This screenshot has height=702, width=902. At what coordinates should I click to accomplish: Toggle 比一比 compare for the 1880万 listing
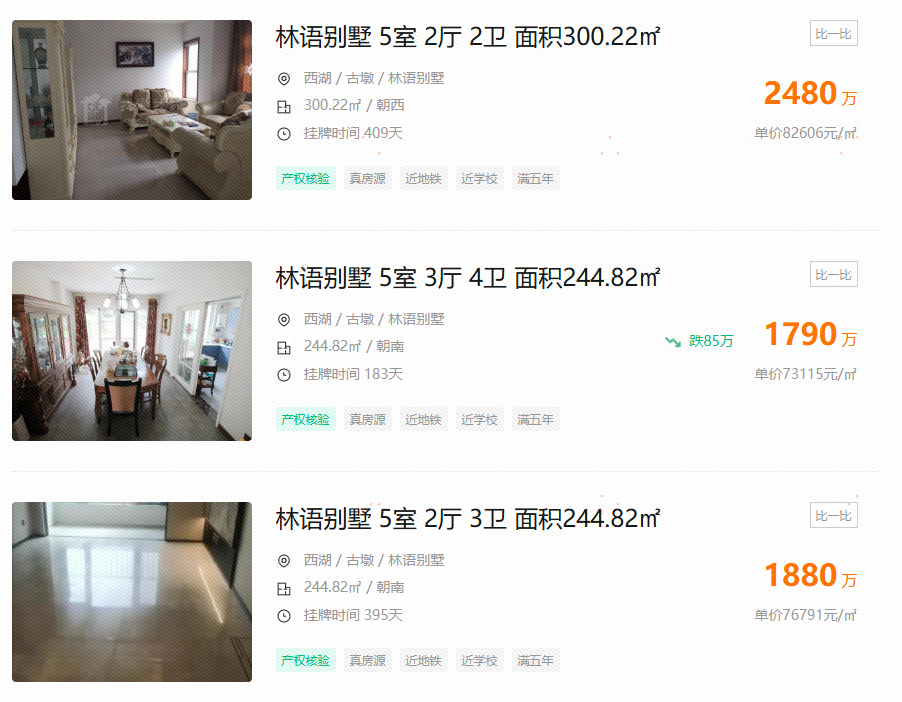pos(834,516)
